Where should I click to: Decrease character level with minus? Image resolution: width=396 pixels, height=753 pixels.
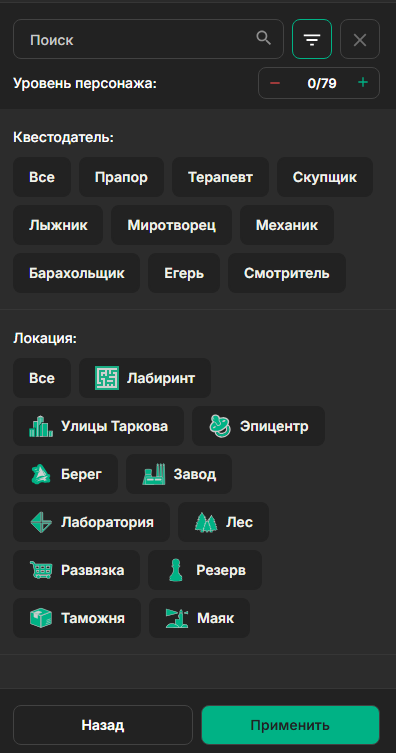(x=275, y=83)
